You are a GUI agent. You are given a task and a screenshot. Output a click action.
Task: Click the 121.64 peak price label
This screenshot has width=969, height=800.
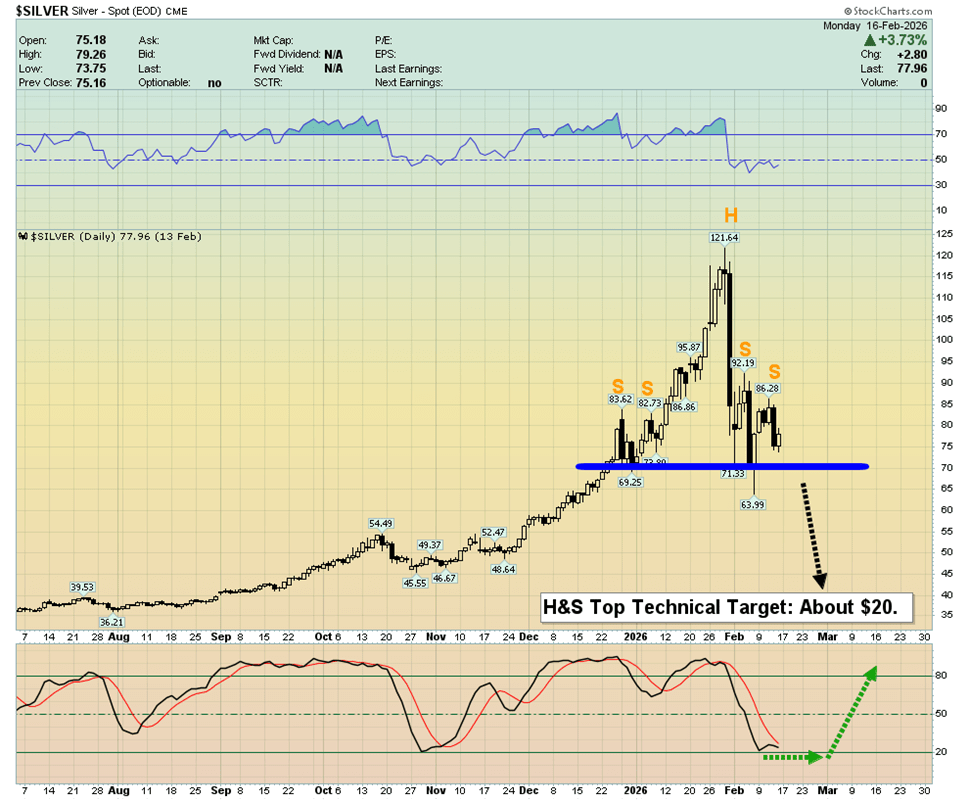(723, 237)
